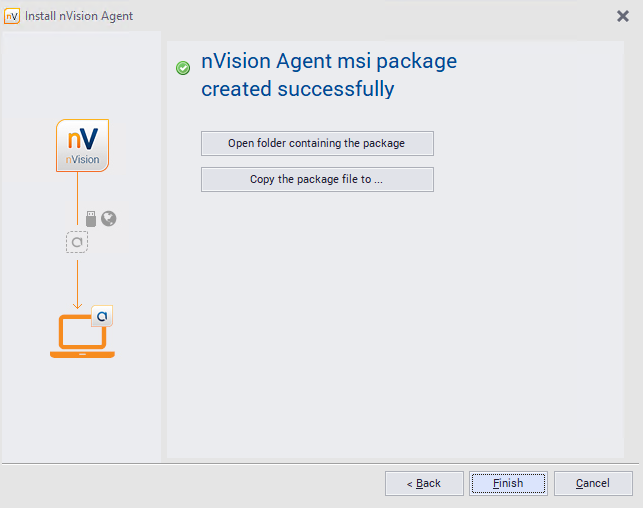Click the green success checkmark icon
The image size is (643, 508).
pyautogui.click(x=183, y=68)
